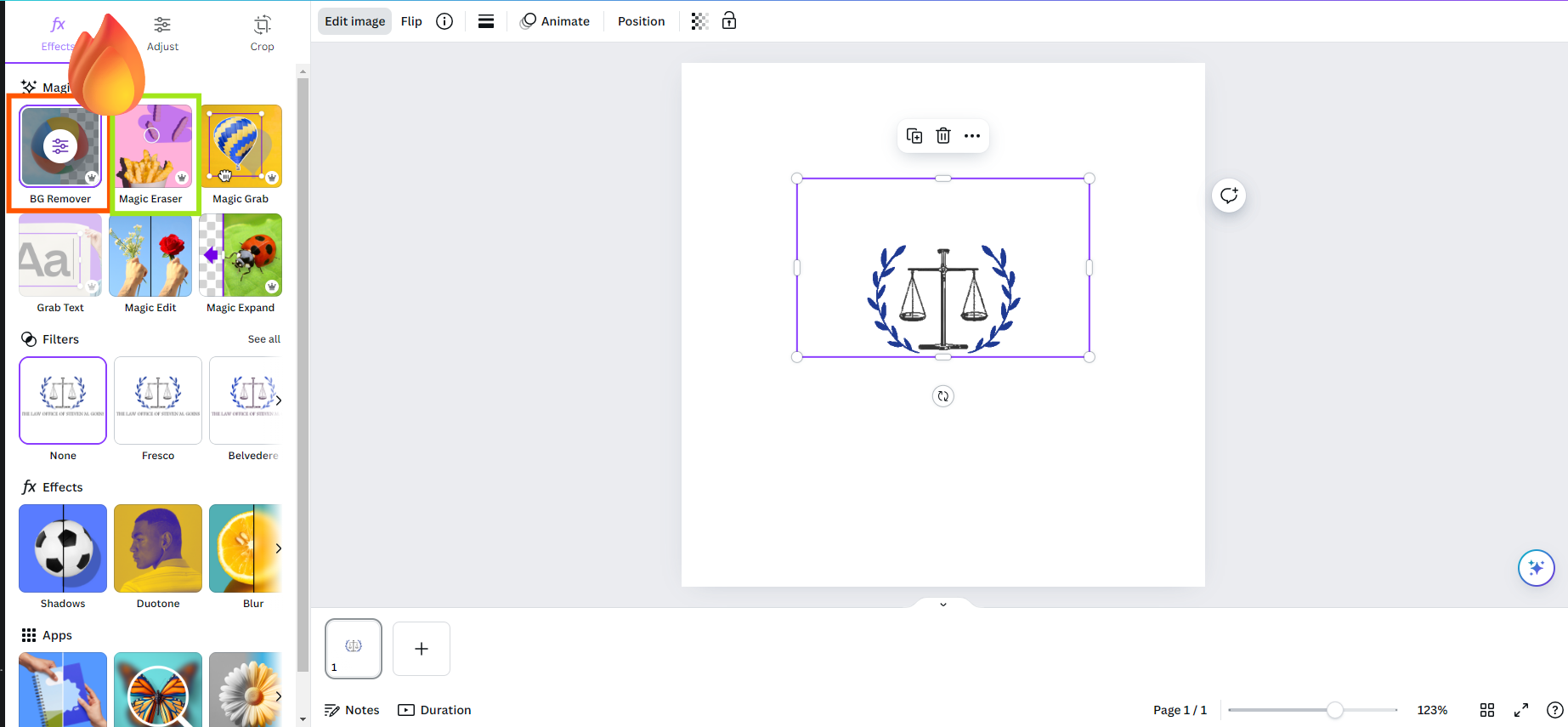
Task: Click the panel scrollbar down arrow
Action: (x=303, y=719)
